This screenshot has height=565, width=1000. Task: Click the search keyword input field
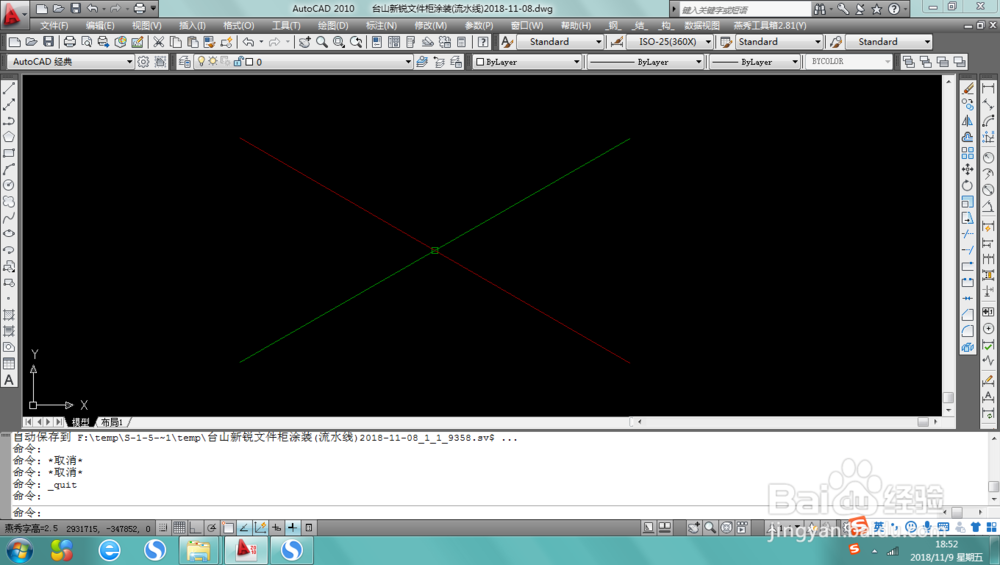point(745,9)
